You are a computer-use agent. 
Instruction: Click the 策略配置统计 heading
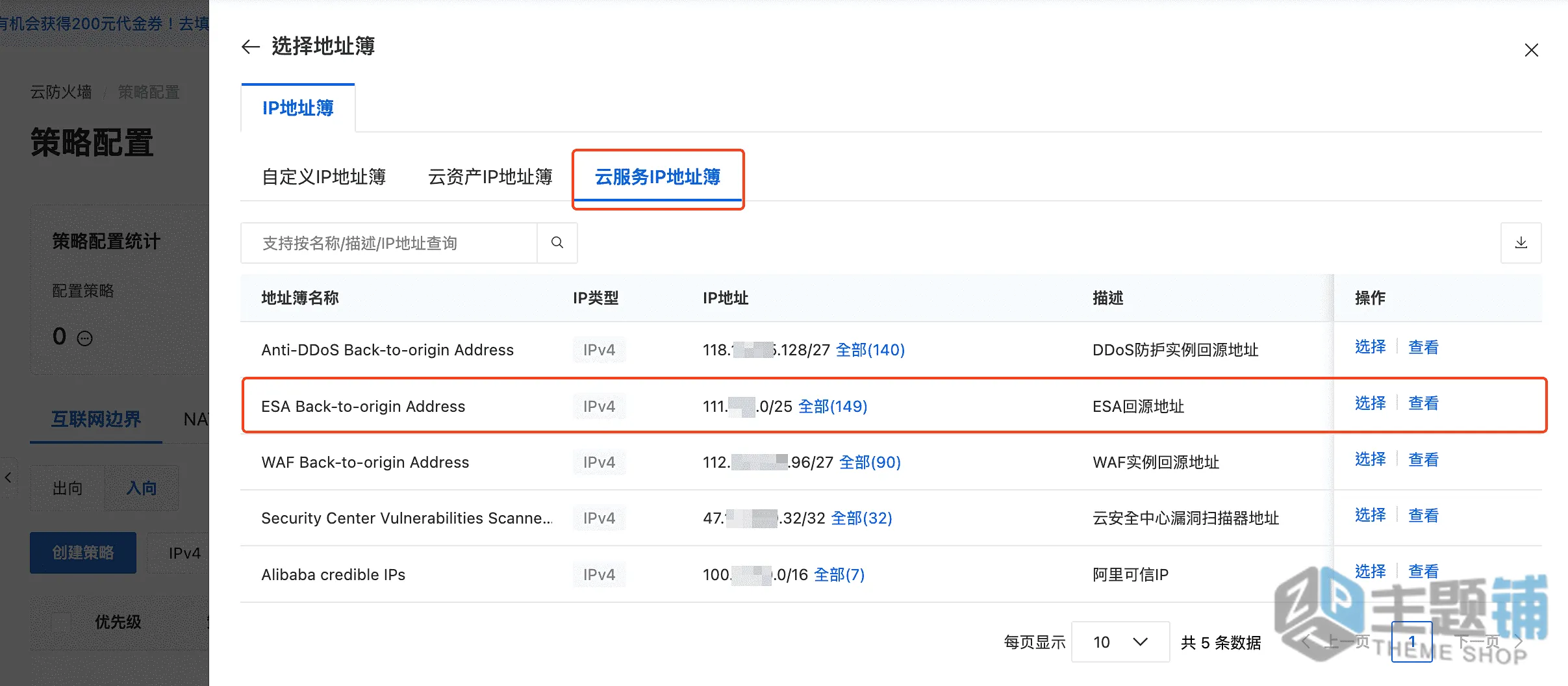point(106,242)
